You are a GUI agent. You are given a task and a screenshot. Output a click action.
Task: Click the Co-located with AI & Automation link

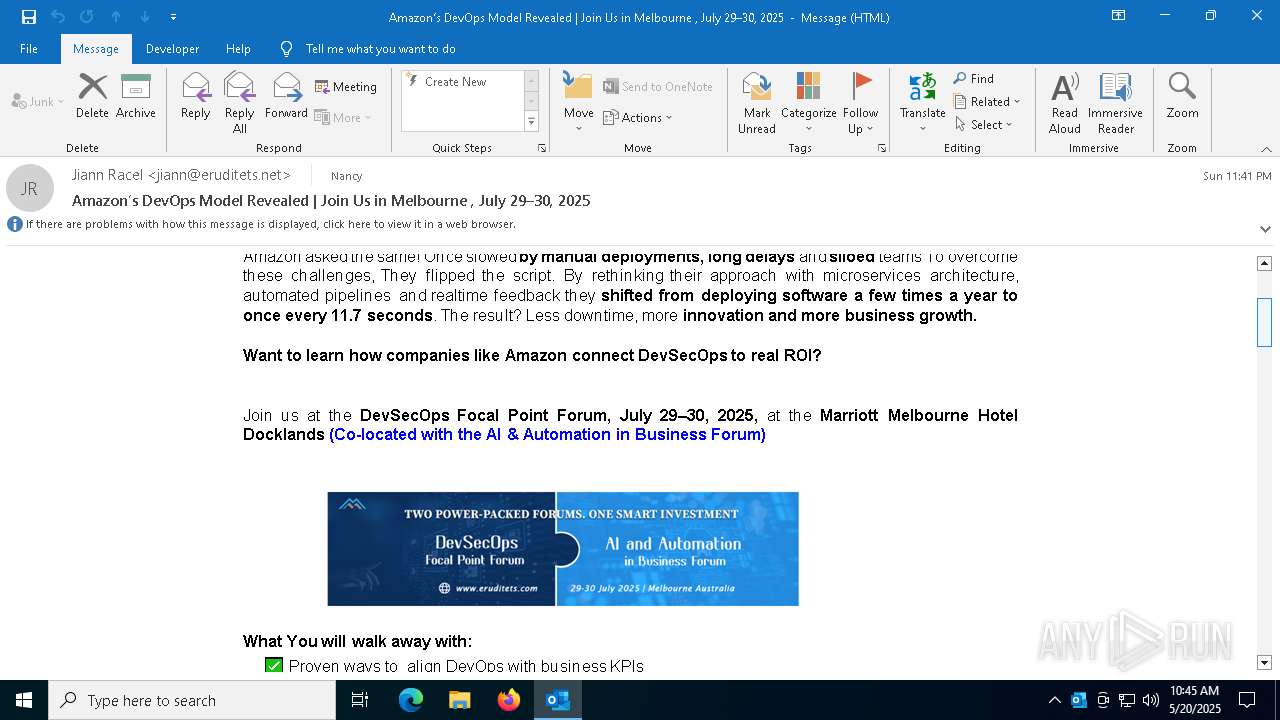click(547, 434)
